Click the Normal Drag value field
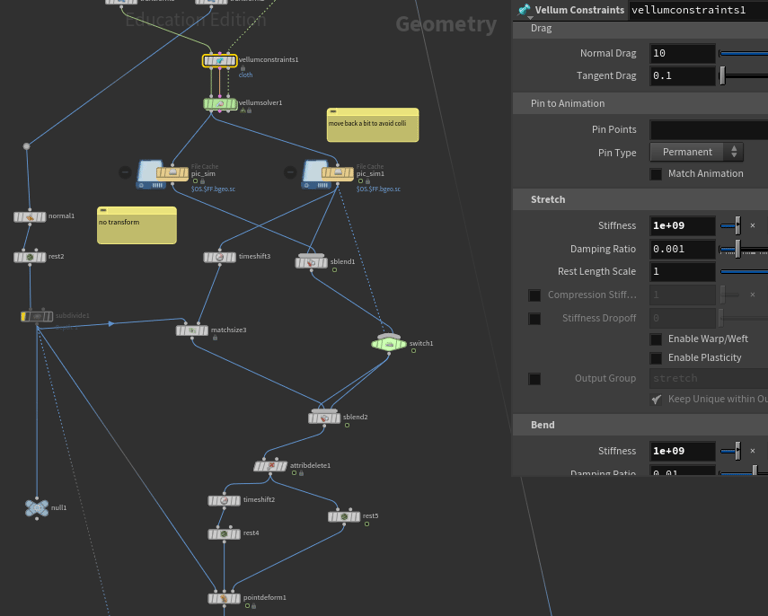The image size is (768, 616). pyautogui.click(x=682, y=53)
